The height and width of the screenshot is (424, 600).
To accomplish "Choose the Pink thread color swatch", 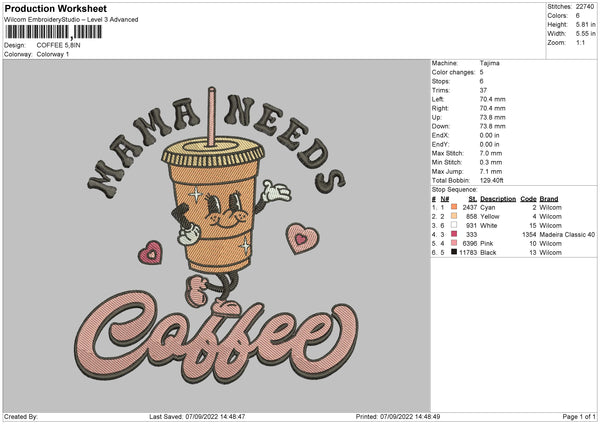I will (x=454, y=243).
